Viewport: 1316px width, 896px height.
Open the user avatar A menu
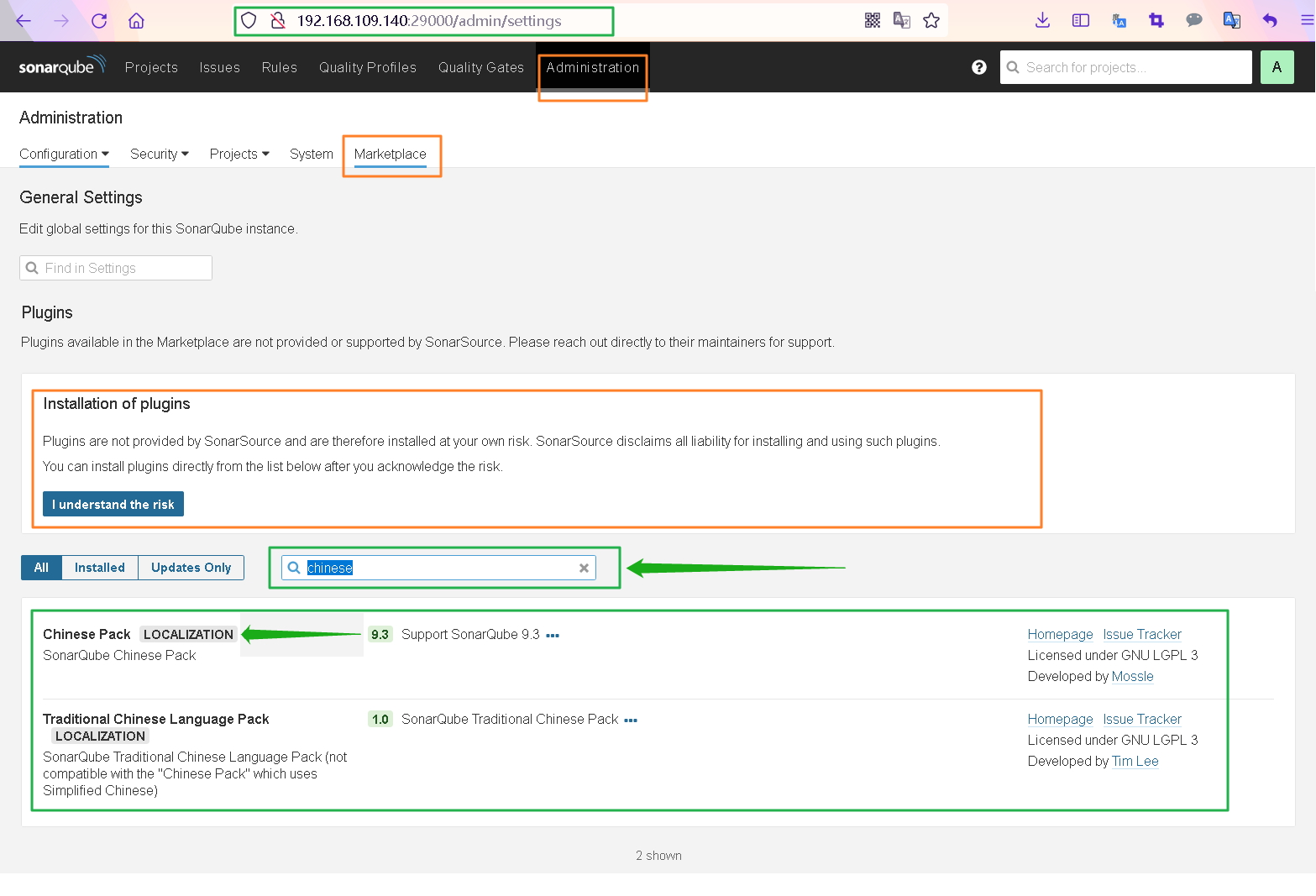(1277, 67)
